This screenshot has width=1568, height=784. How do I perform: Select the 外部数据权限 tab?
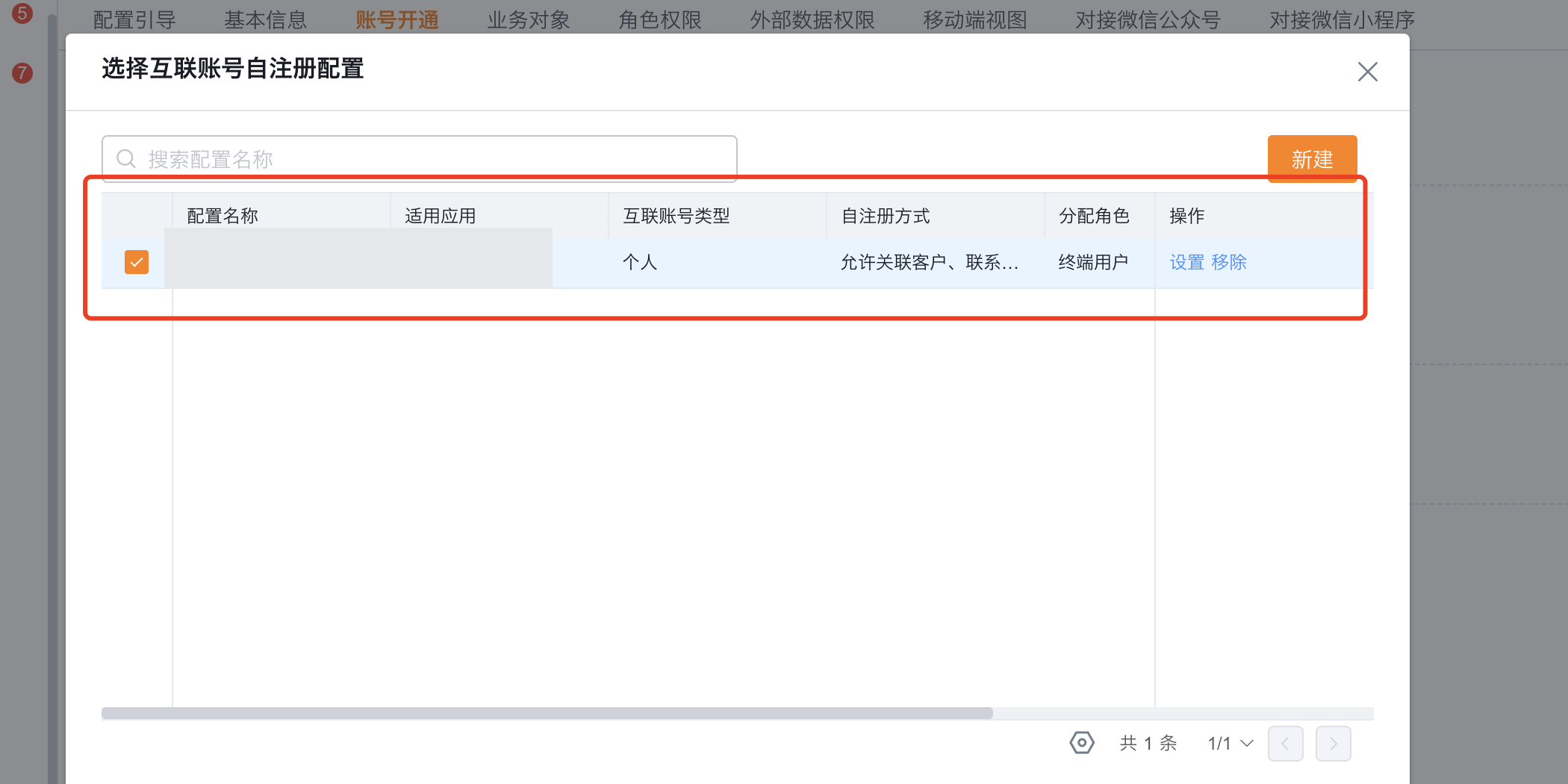point(812,20)
